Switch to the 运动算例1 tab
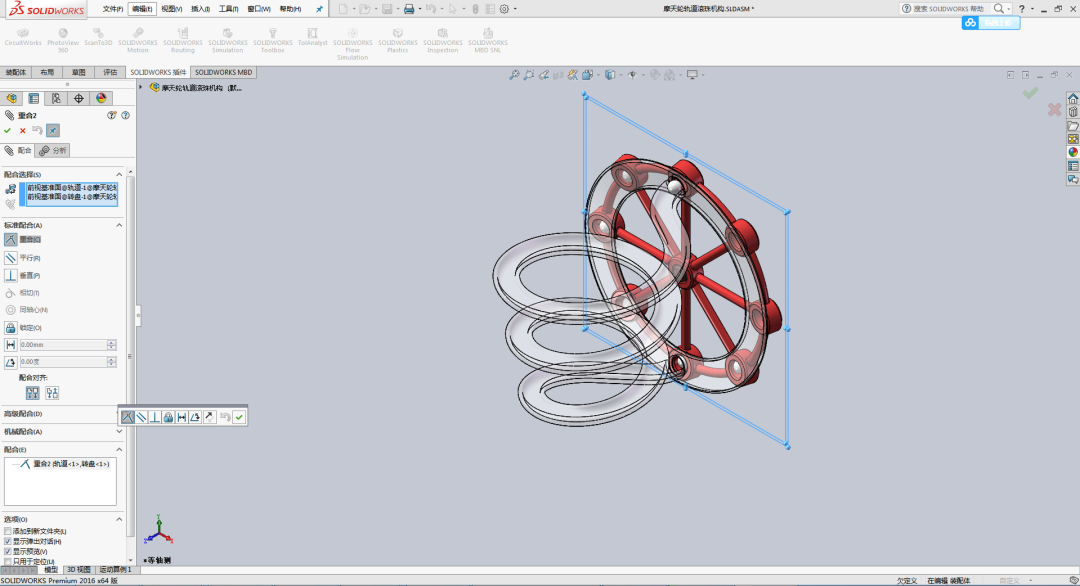 click(114, 570)
